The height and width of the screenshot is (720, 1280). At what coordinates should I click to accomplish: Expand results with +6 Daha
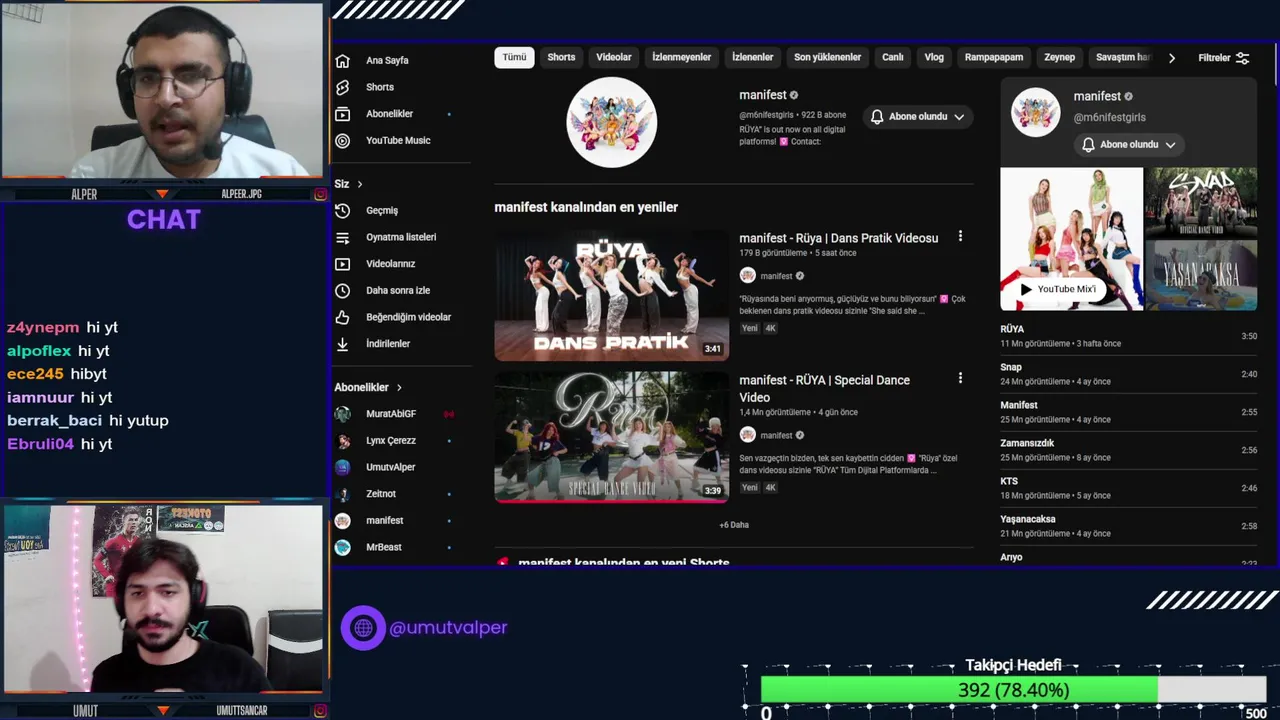(734, 525)
